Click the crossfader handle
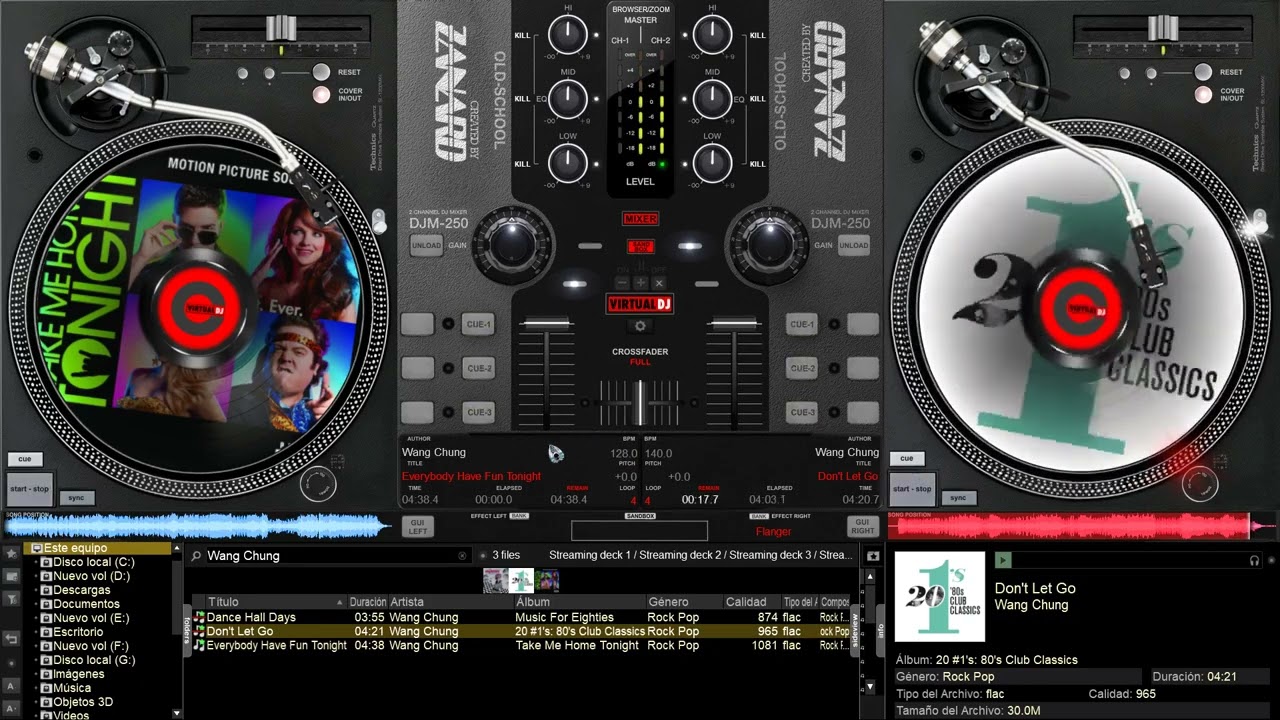Screen dimensions: 1280x720 640,402
